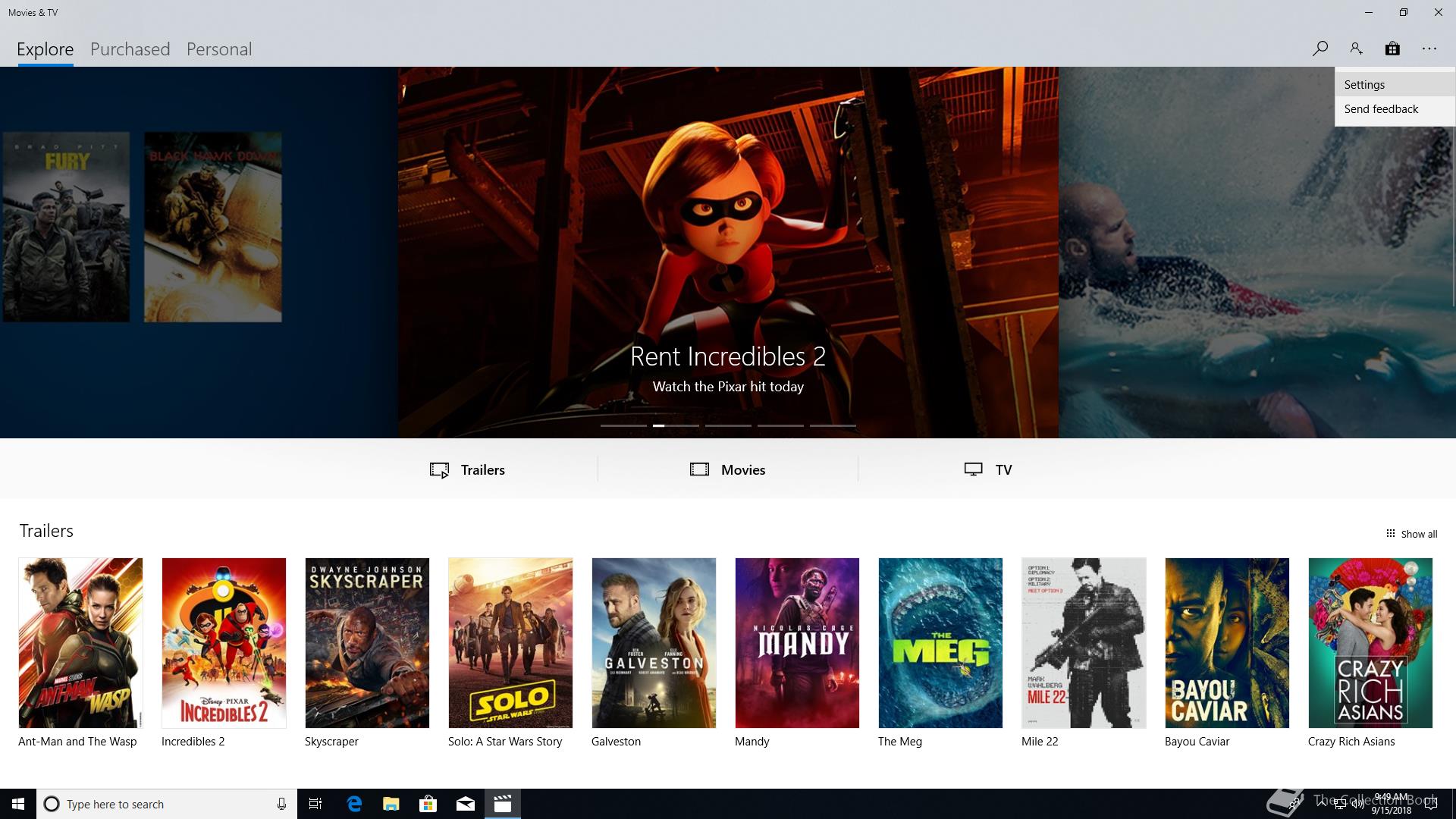Open the Windows Start menu
Viewport: 1456px width, 819px height.
18,804
